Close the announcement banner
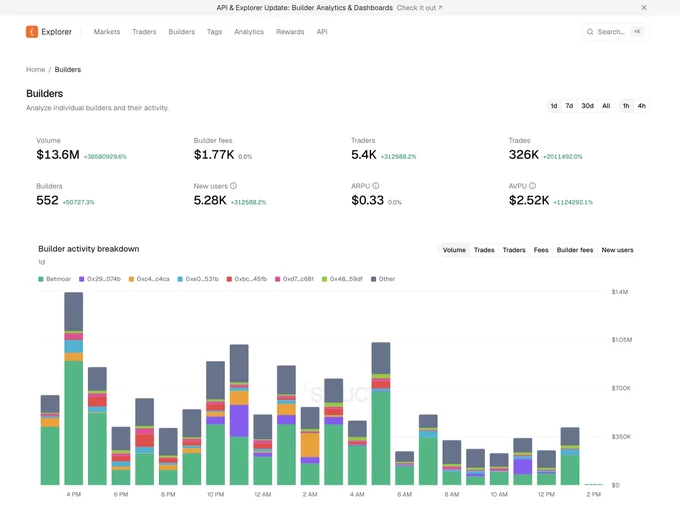Viewport: 680px width, 512px height. tap(644, 7)
